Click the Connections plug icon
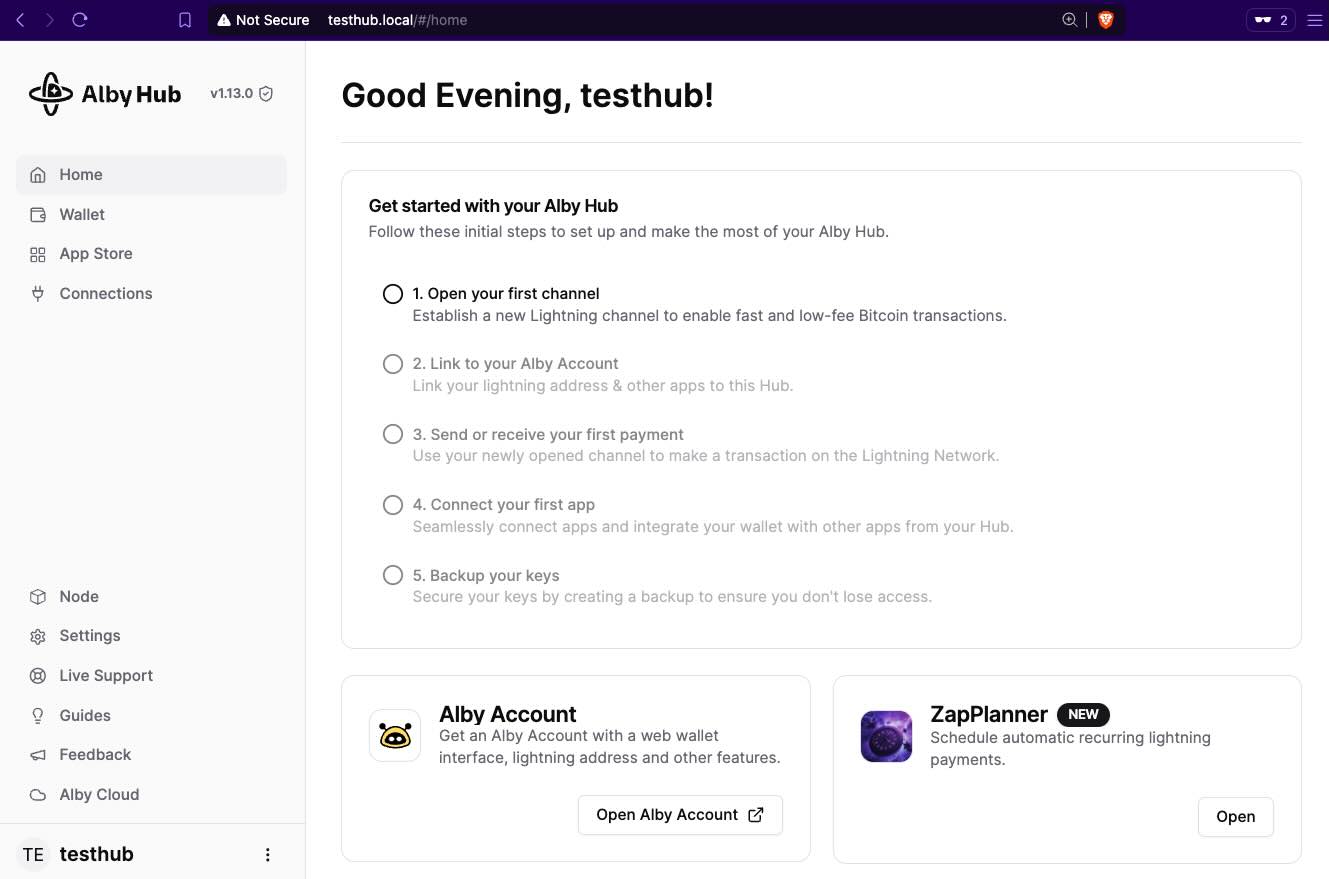This screenshot has width=1329, height=879. pyautogui.click(x=38, y=294)
